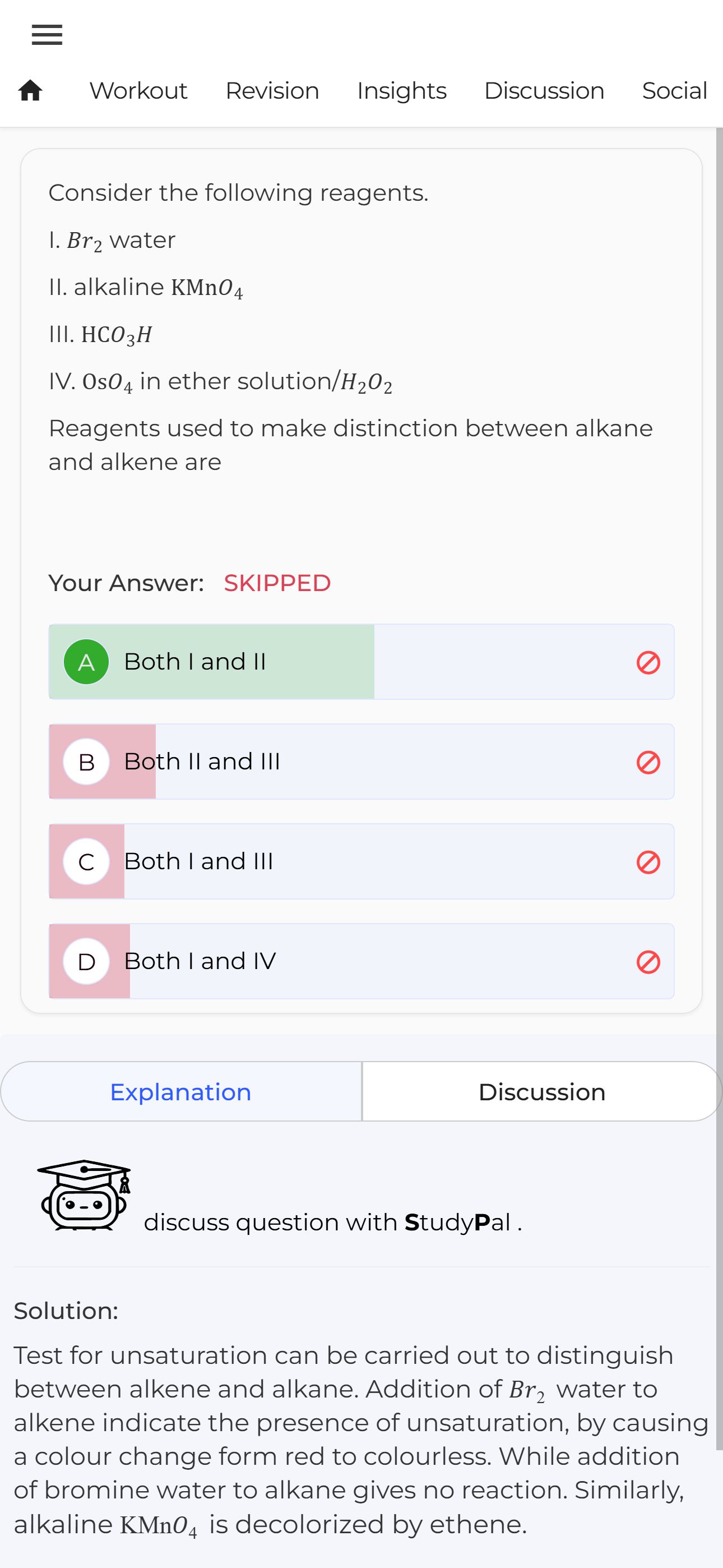
Task: Switch to the Explanation tab
Action: (x=180, y=1091)
